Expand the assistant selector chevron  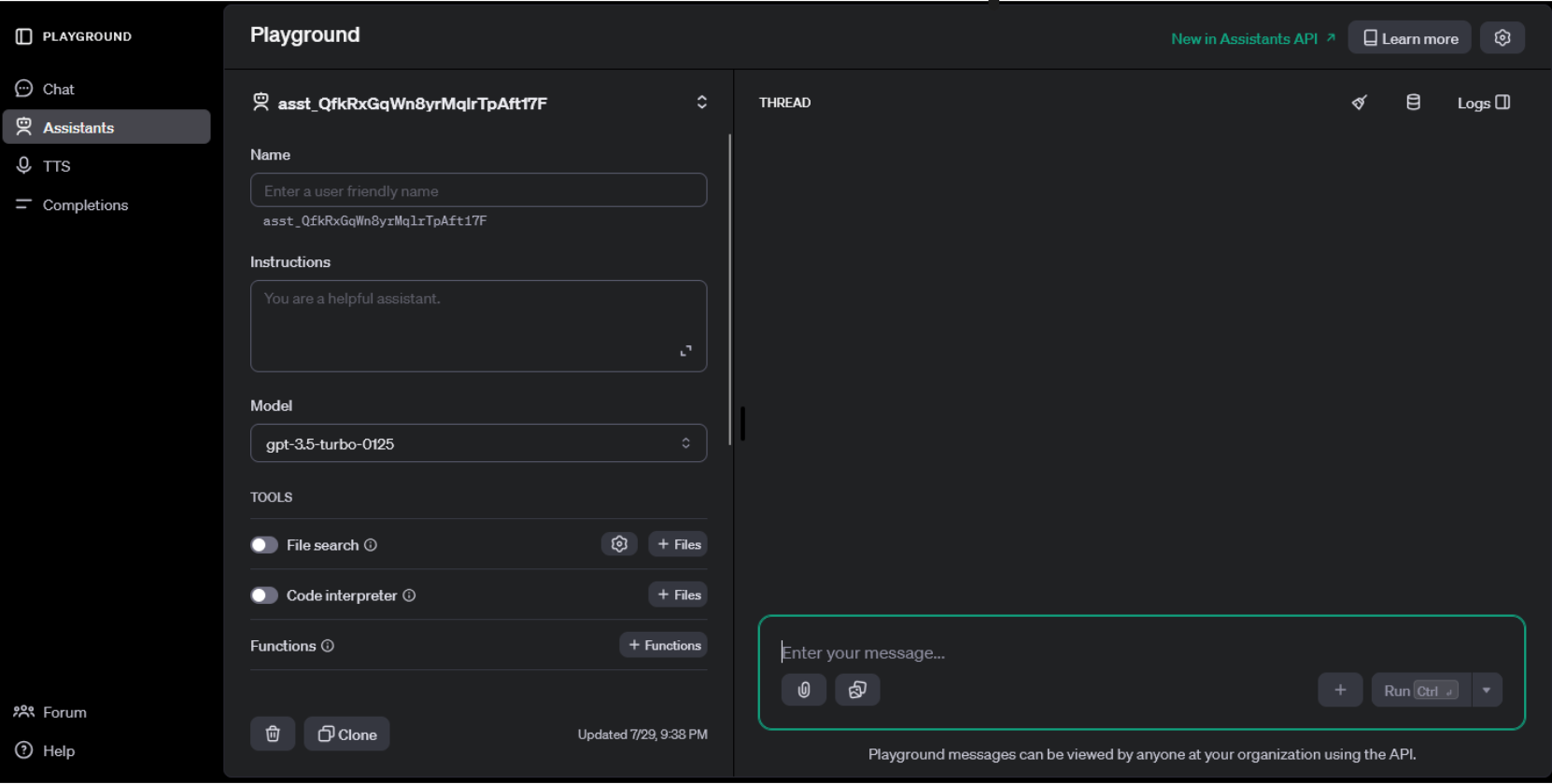pyautogui.click(x=702, y=103)
